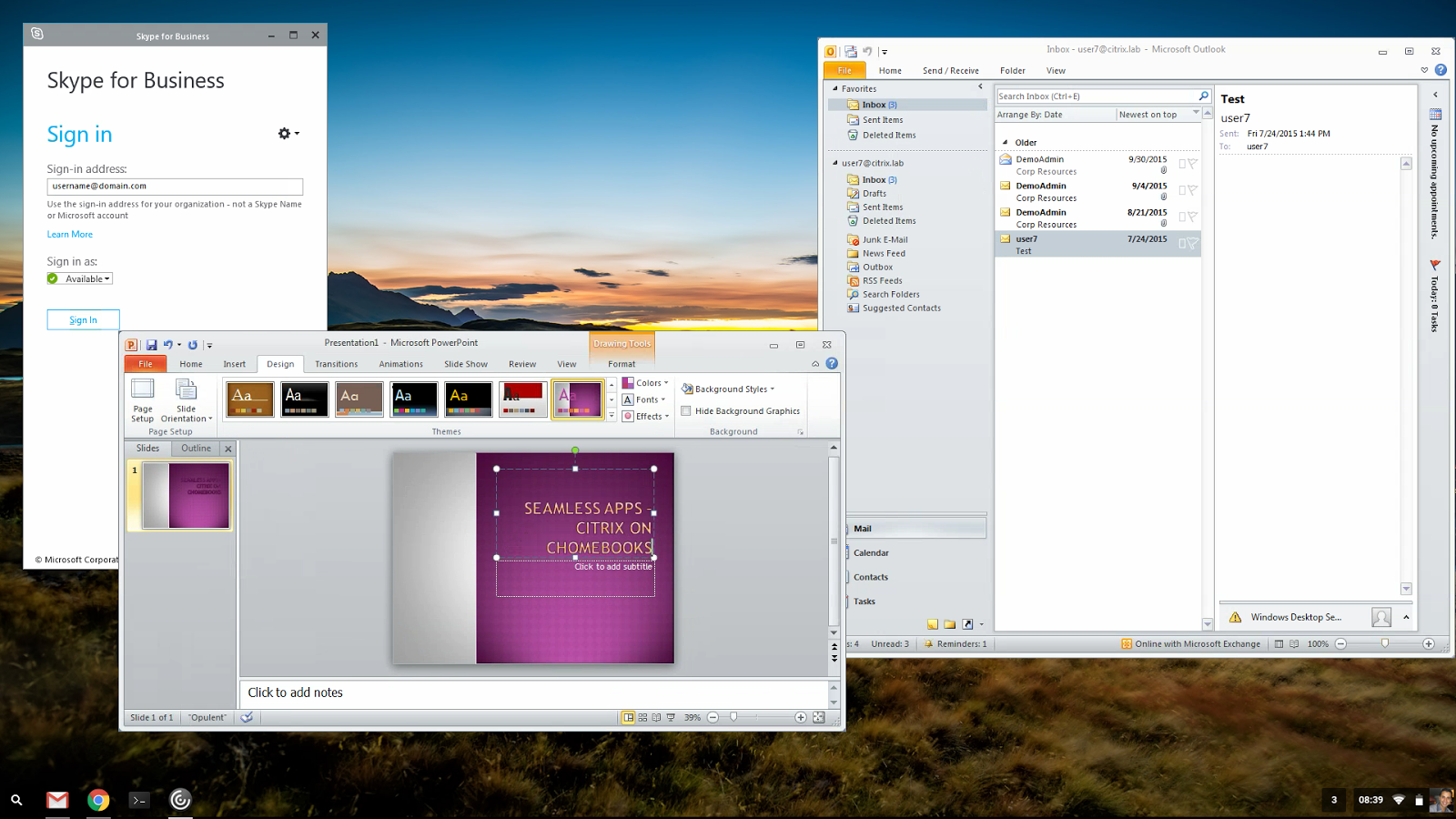Open Fonts dropdown in Themes group
1456x819 pixels.
pos(644,399)
